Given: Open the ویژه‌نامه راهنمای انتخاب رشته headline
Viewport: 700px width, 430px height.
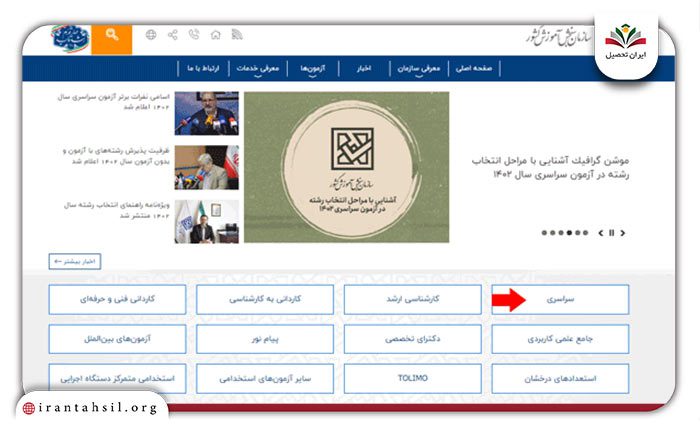Looking at the screenshot, I should click(117, 210).
